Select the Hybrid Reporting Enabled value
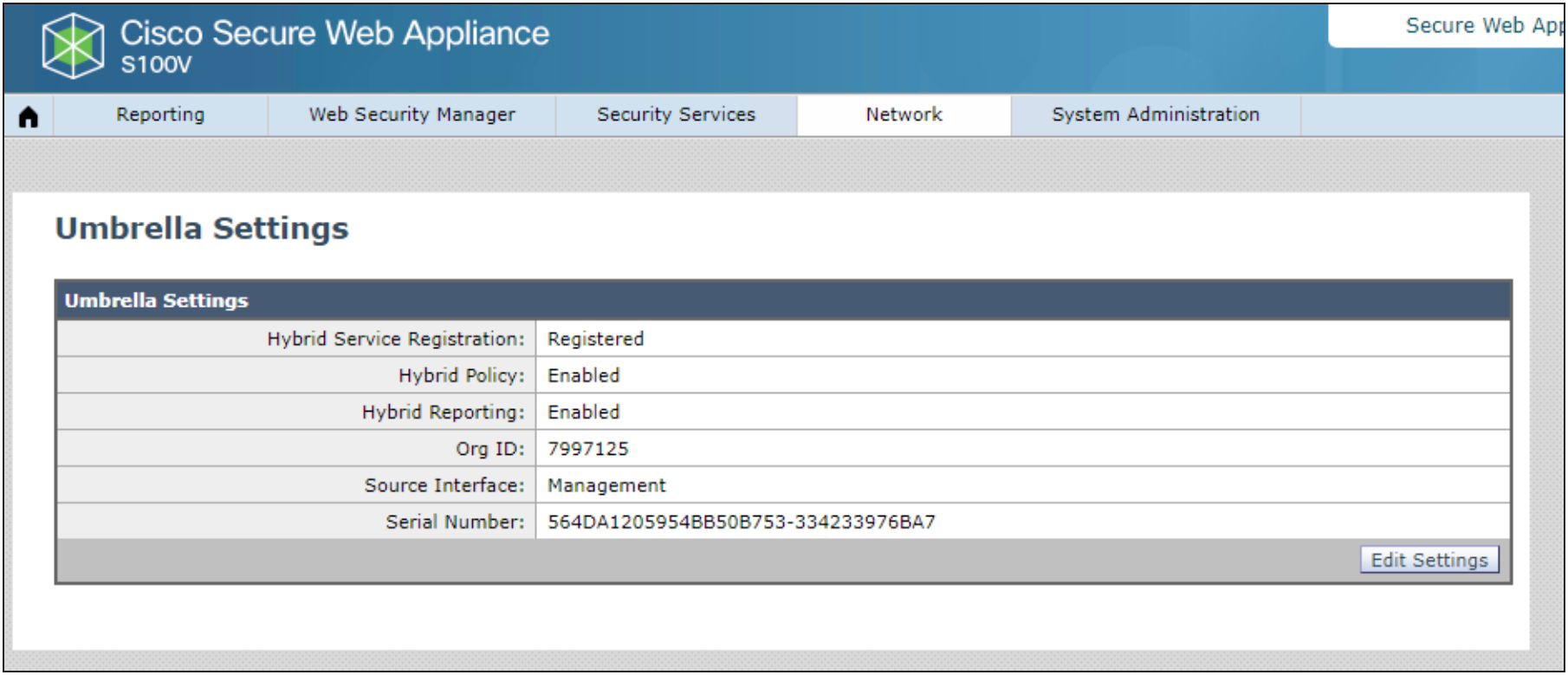 tap(583, 412)
